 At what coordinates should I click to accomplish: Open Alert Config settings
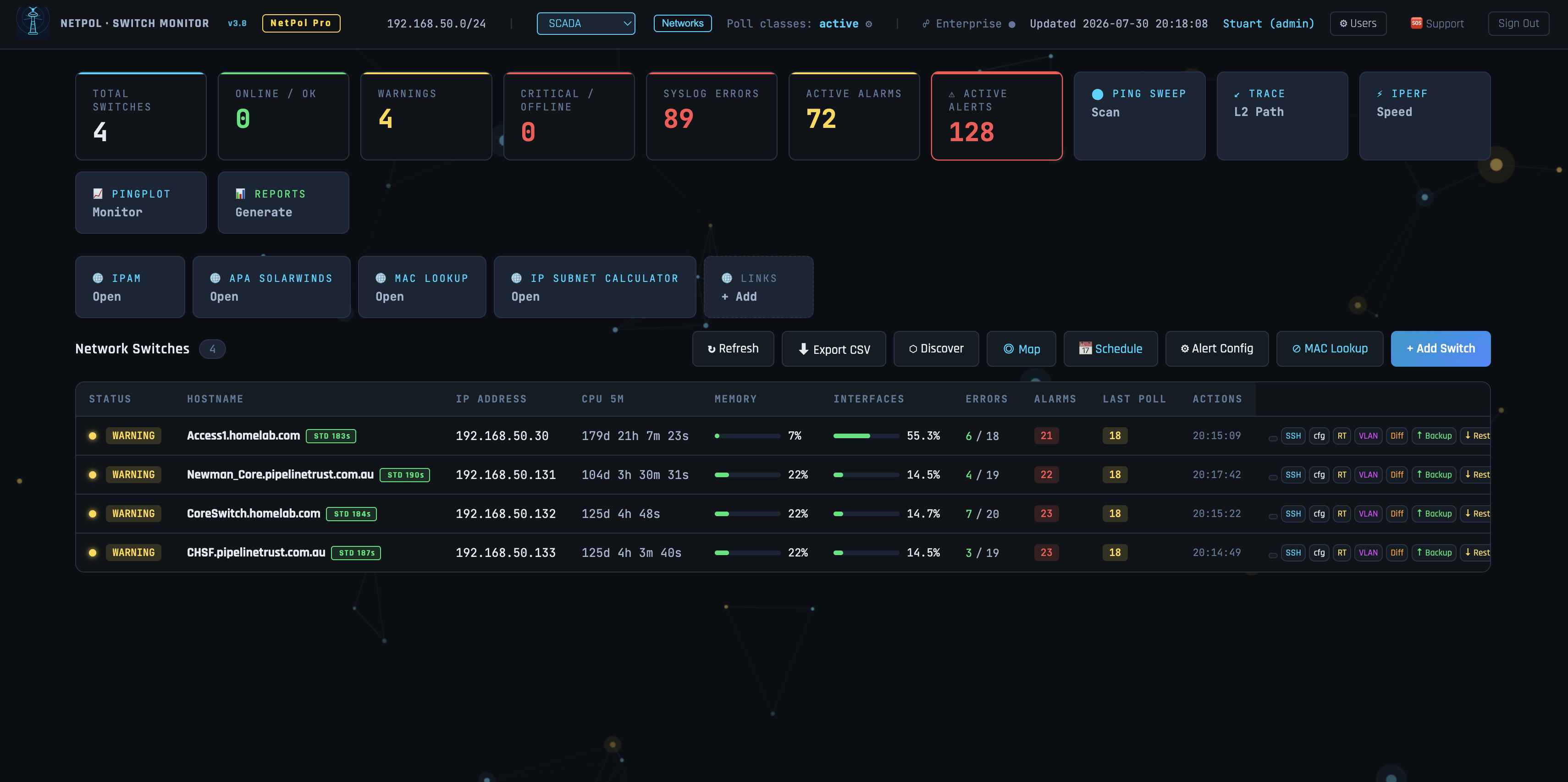coord(1217,349)
